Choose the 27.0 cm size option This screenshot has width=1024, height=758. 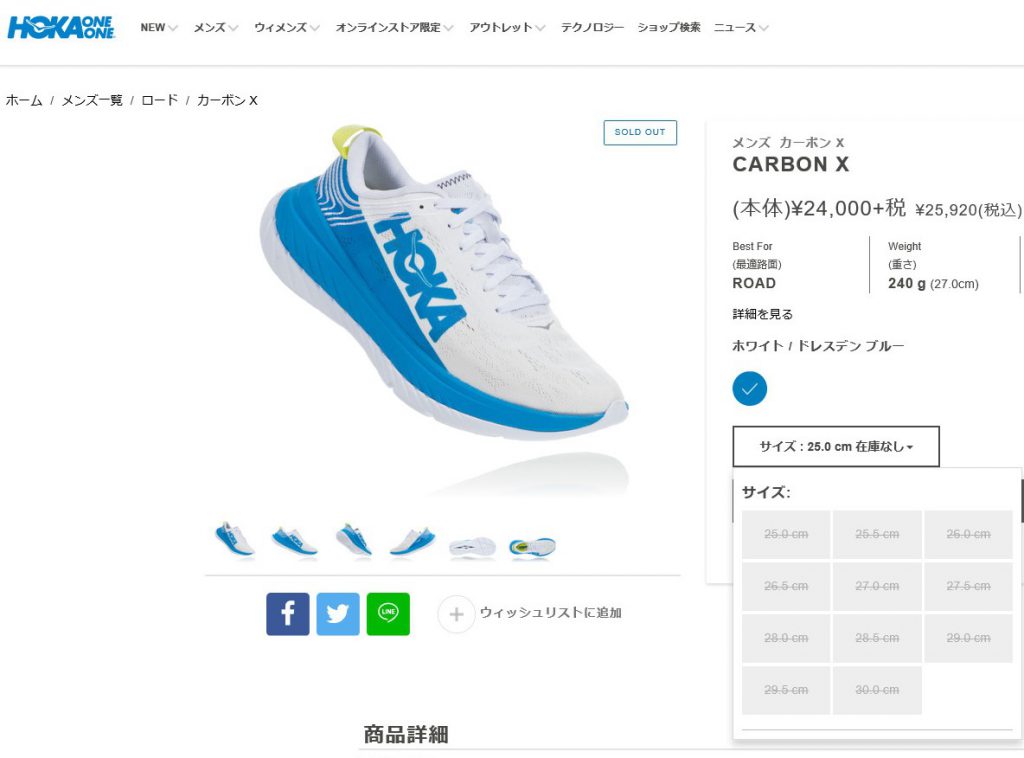877,586
